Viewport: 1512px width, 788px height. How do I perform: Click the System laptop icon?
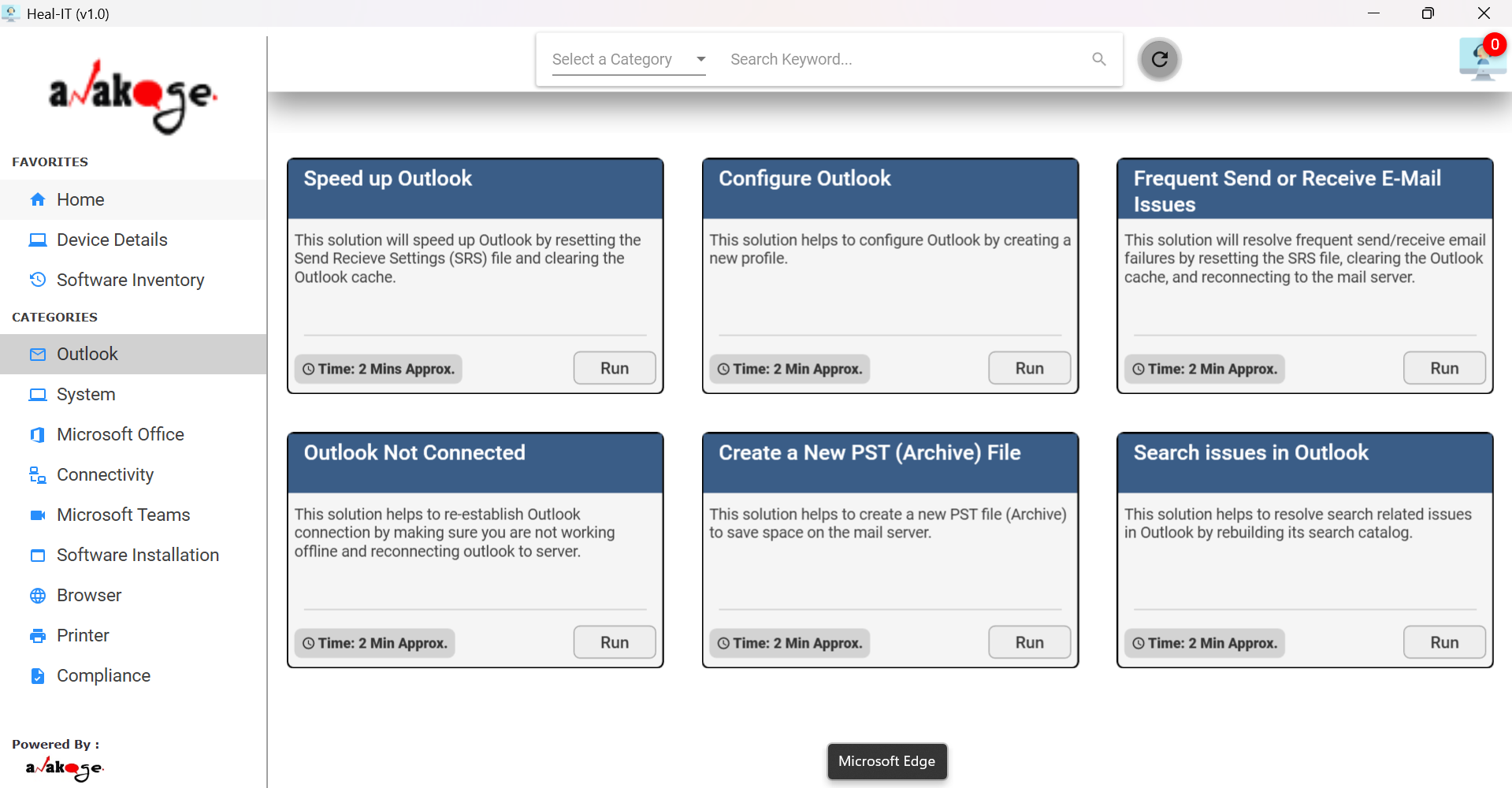pyautogui.click(x=38, y=394)
